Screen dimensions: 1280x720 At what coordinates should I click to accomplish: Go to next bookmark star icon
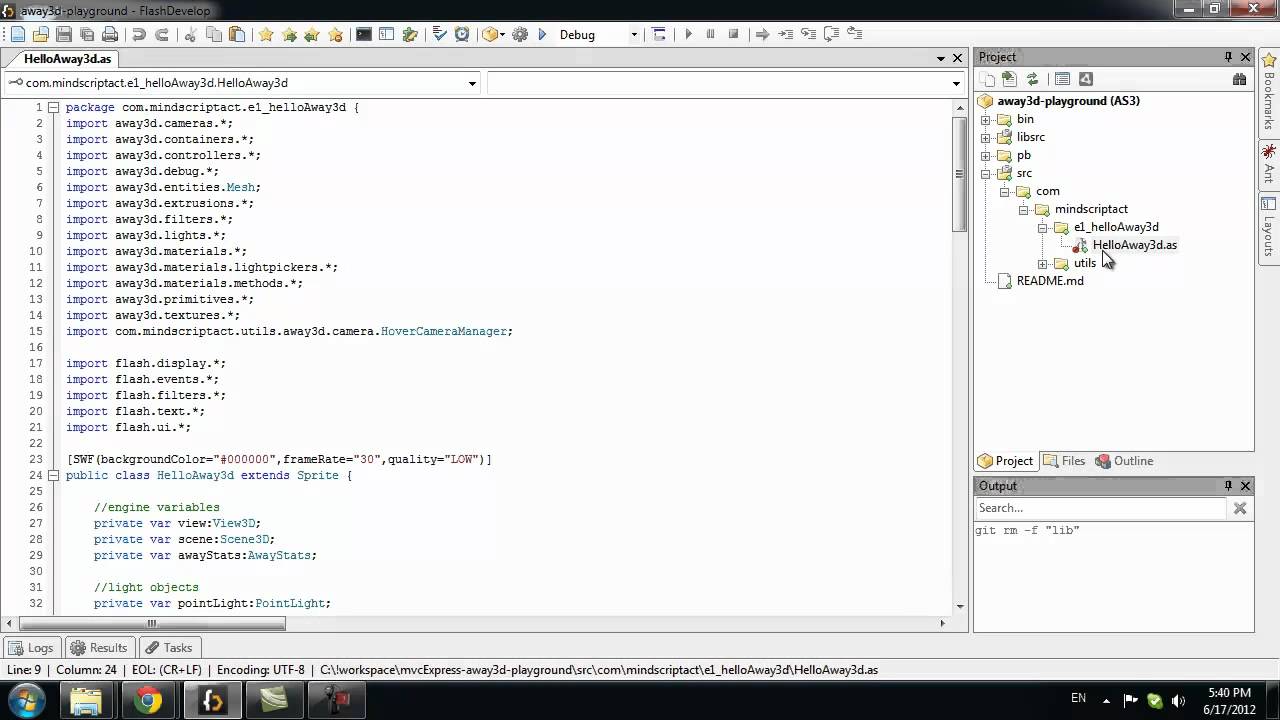289,34
